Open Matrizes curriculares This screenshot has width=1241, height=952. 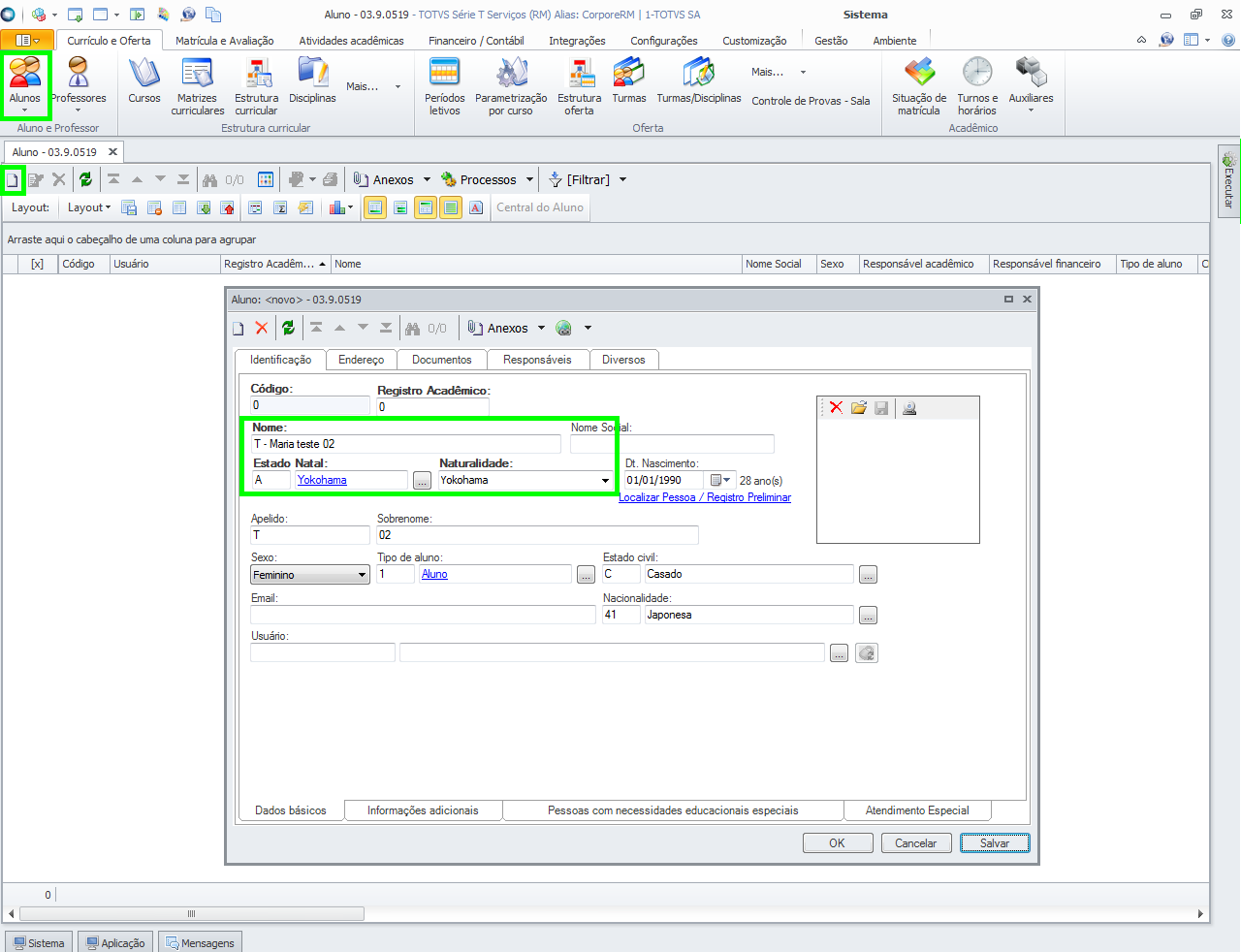point(197,86)
